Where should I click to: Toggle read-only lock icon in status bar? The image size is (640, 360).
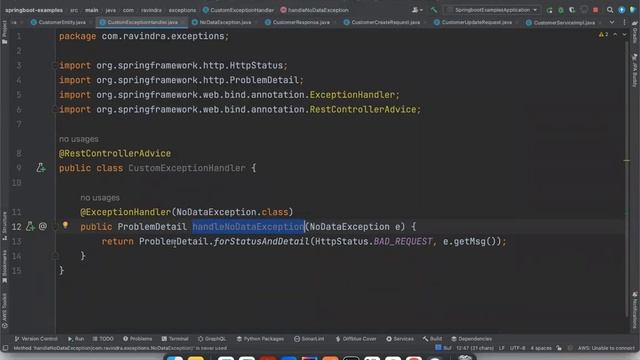point(559,348)
